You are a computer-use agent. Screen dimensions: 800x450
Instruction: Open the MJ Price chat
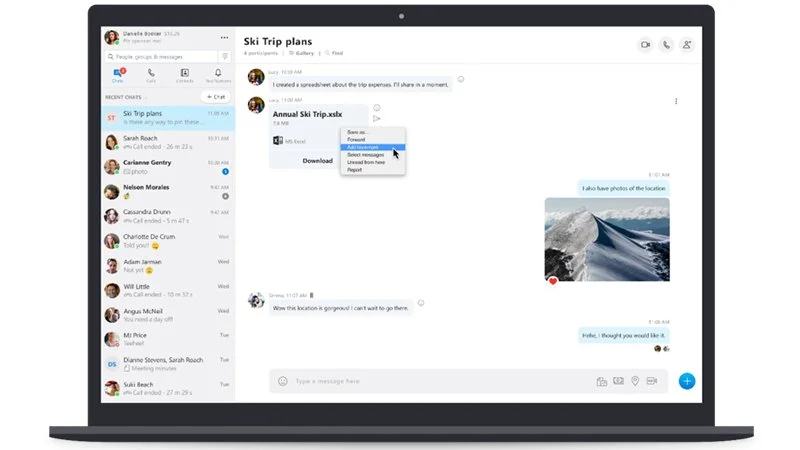point(168,339)
